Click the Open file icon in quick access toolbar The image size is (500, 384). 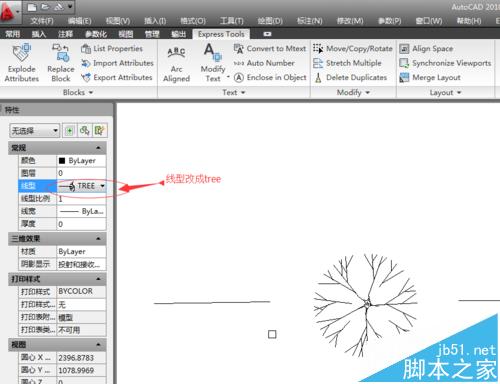[45, 7]
